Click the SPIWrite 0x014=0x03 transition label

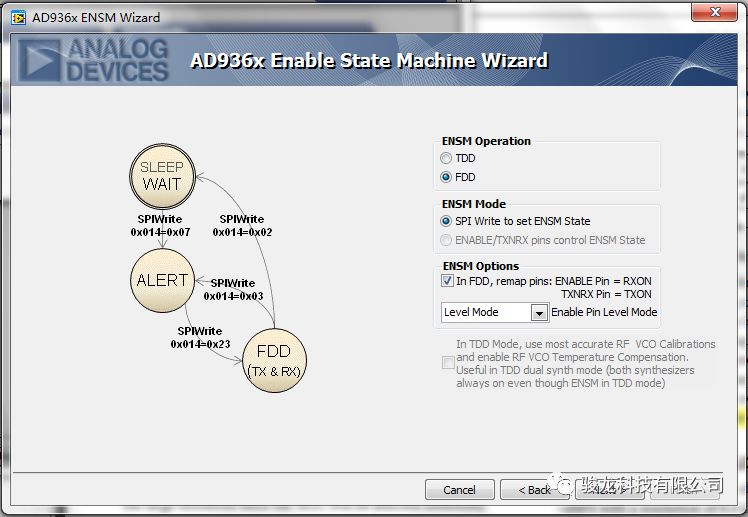(x=233, y=289)
